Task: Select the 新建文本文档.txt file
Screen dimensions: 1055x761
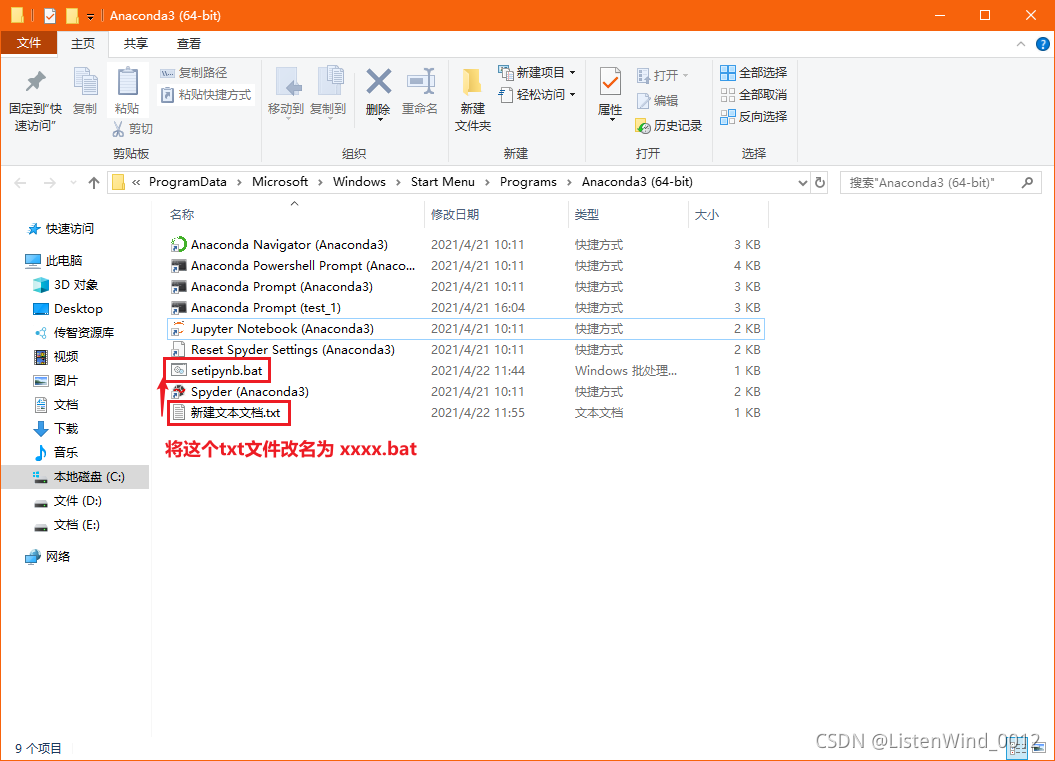Action: [x=466, y=412]
